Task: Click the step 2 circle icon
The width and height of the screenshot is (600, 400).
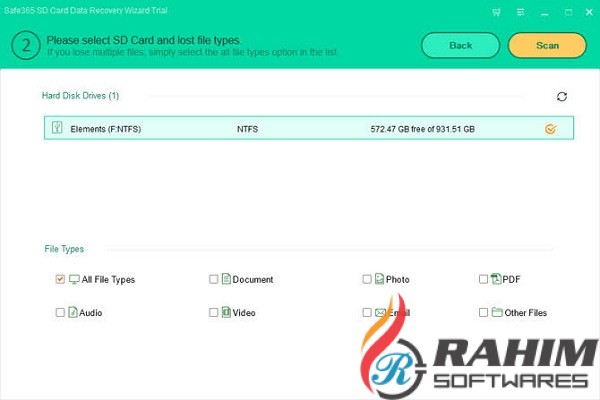Action: tap(26, 46)
